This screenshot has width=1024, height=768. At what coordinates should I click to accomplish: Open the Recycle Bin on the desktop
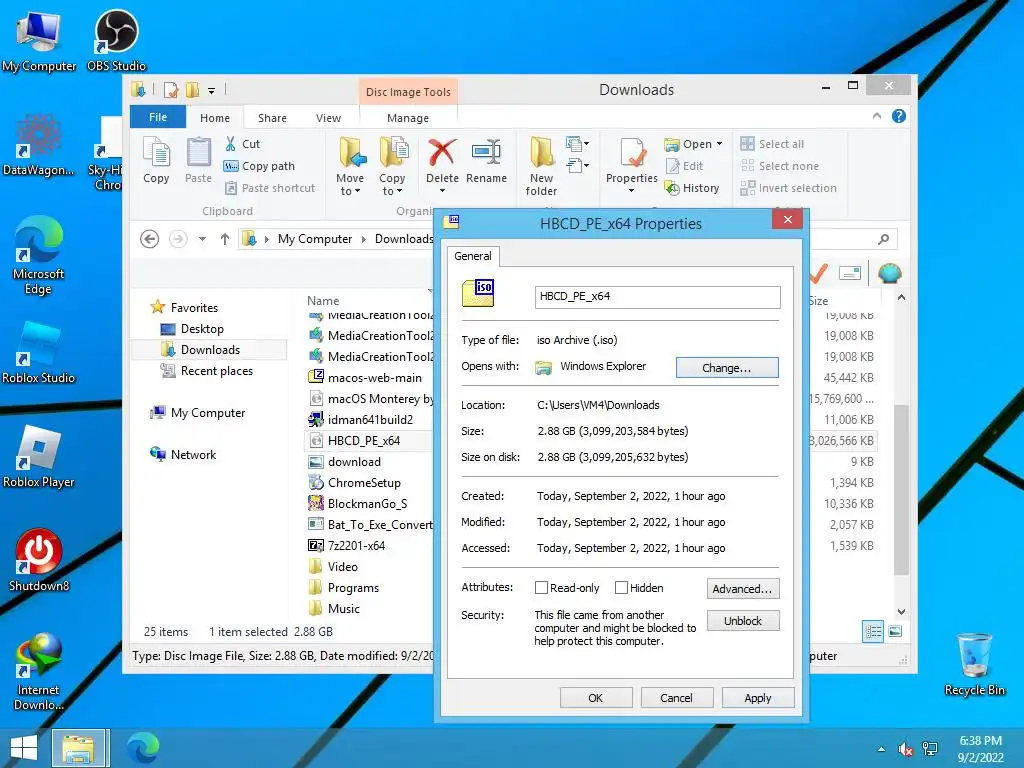click(x=974, y=665)
